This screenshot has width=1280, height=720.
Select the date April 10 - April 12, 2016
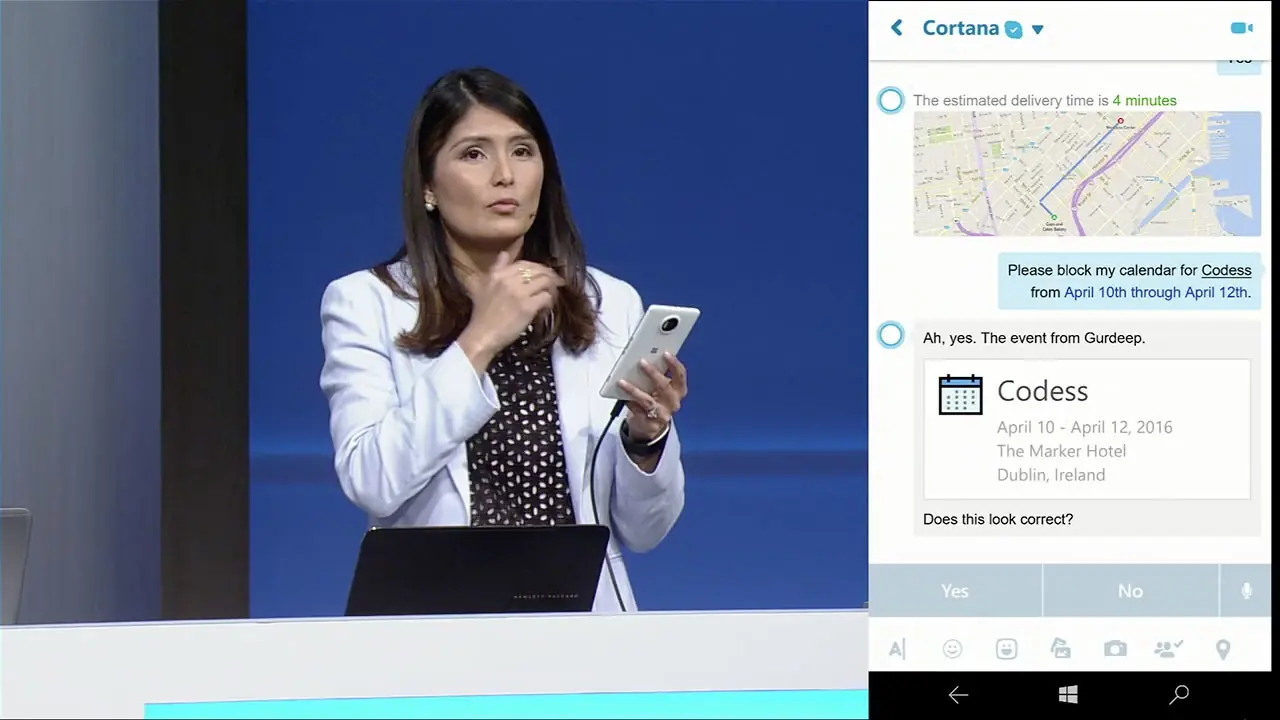[x=1084, y=427]
